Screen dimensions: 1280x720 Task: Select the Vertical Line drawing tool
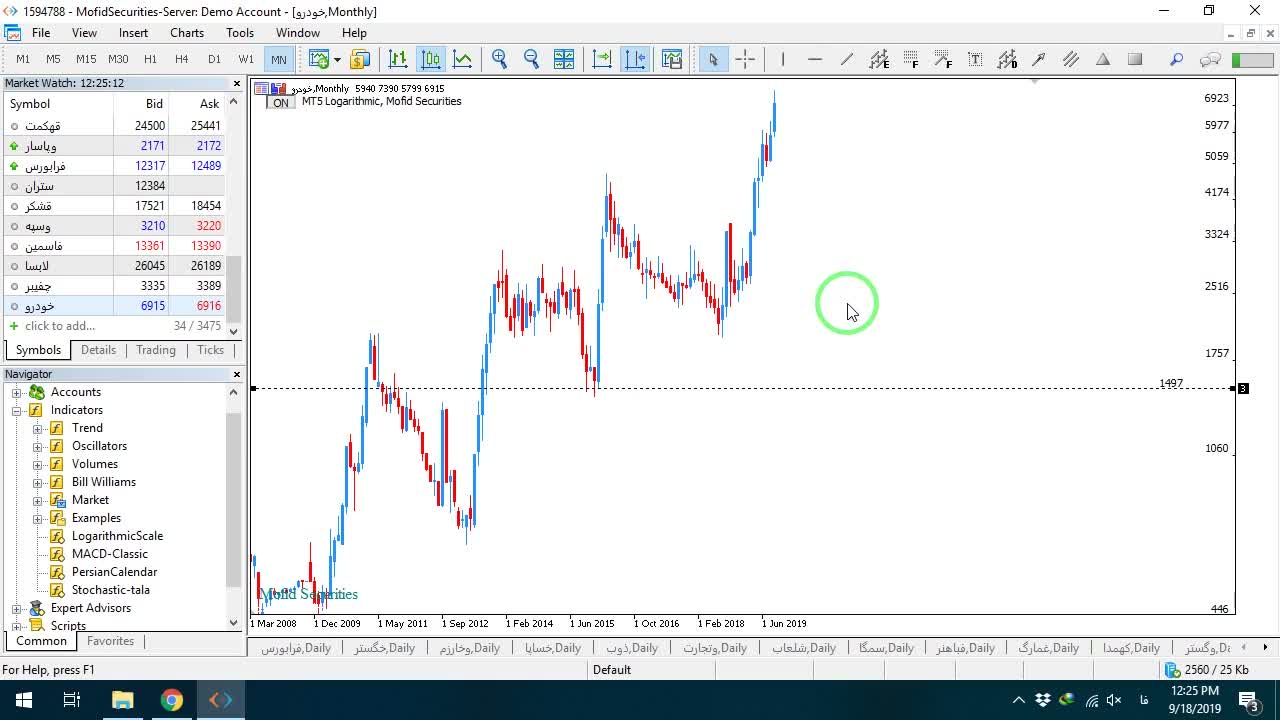click(783, 59)
